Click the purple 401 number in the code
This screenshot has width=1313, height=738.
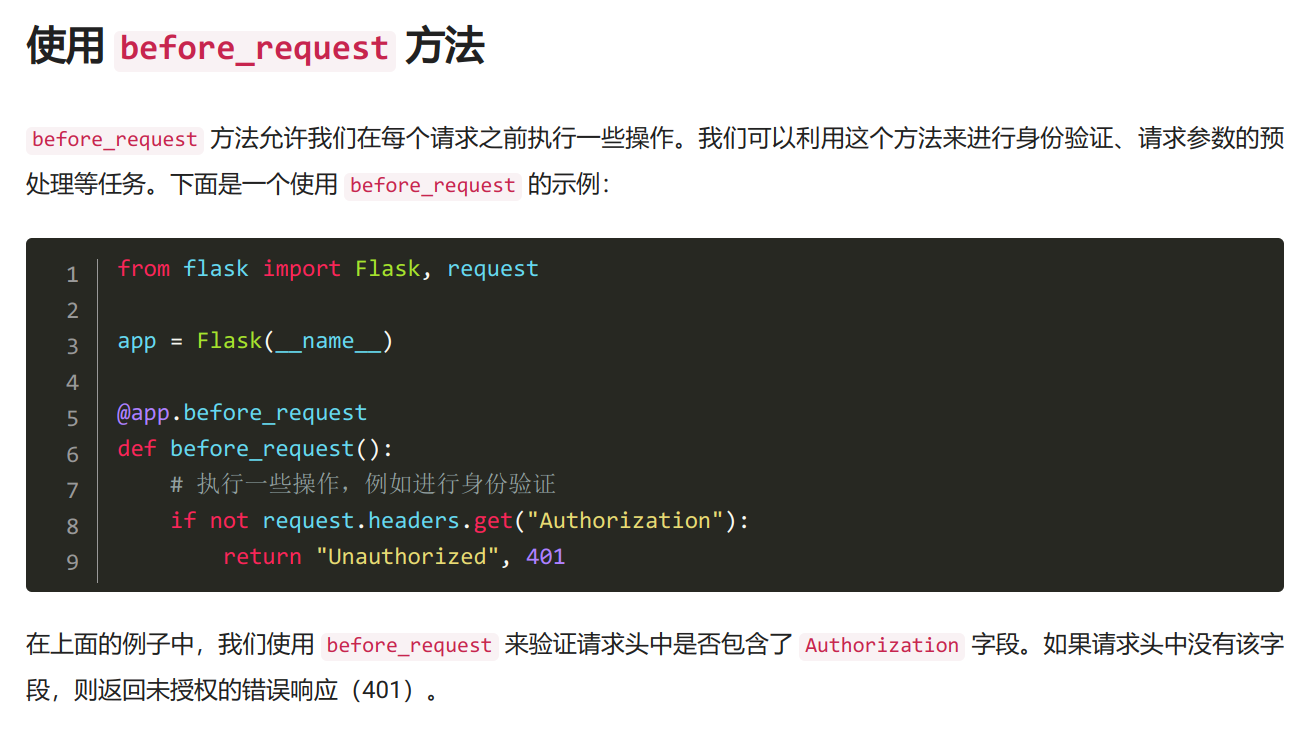pyautogui.click(x=545, y=556)
